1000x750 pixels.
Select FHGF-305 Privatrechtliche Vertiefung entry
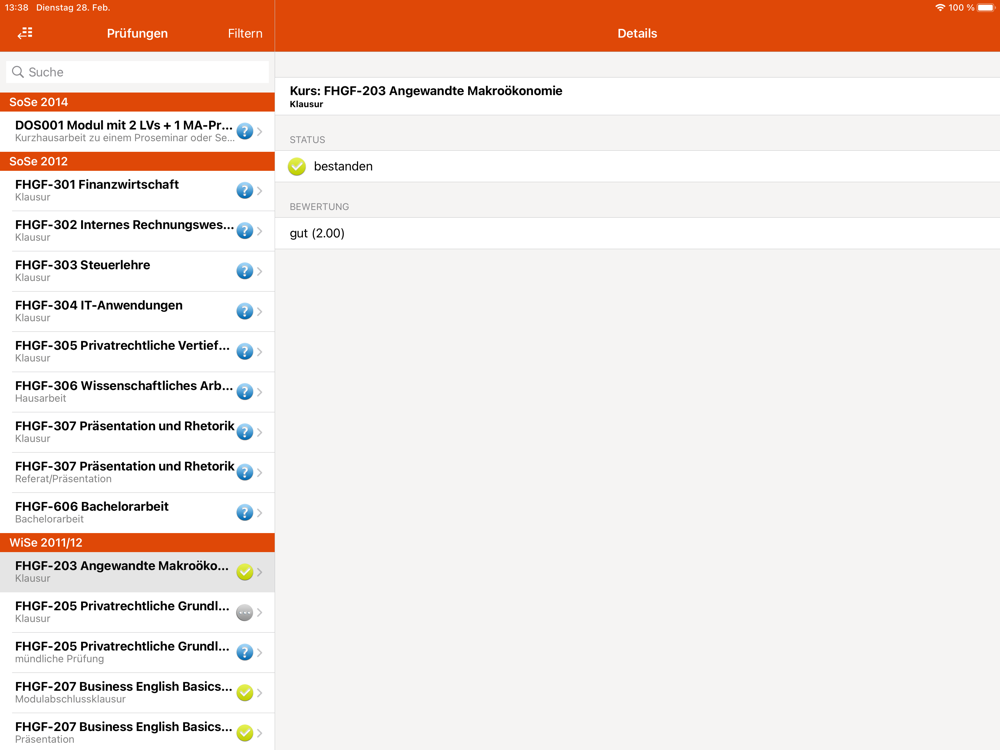point(137,351)
